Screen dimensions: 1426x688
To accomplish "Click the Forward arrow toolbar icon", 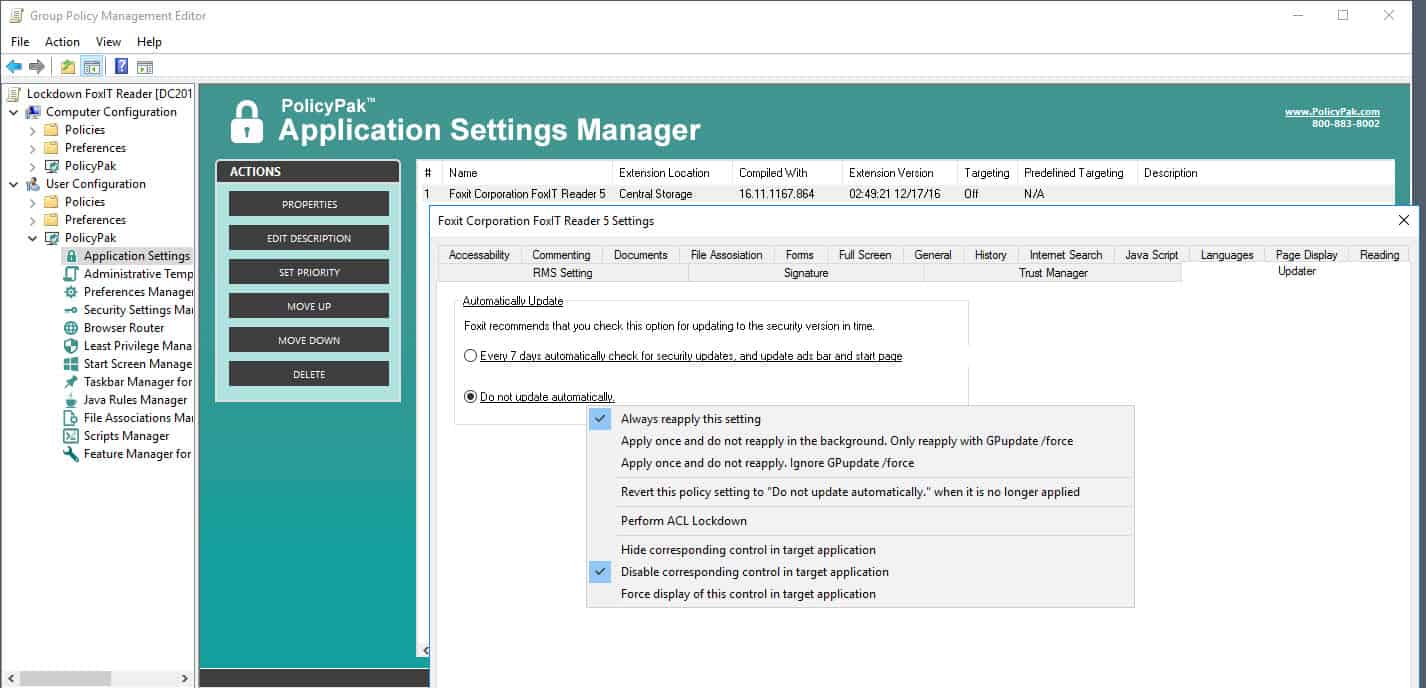I will [x=37, y=67].
